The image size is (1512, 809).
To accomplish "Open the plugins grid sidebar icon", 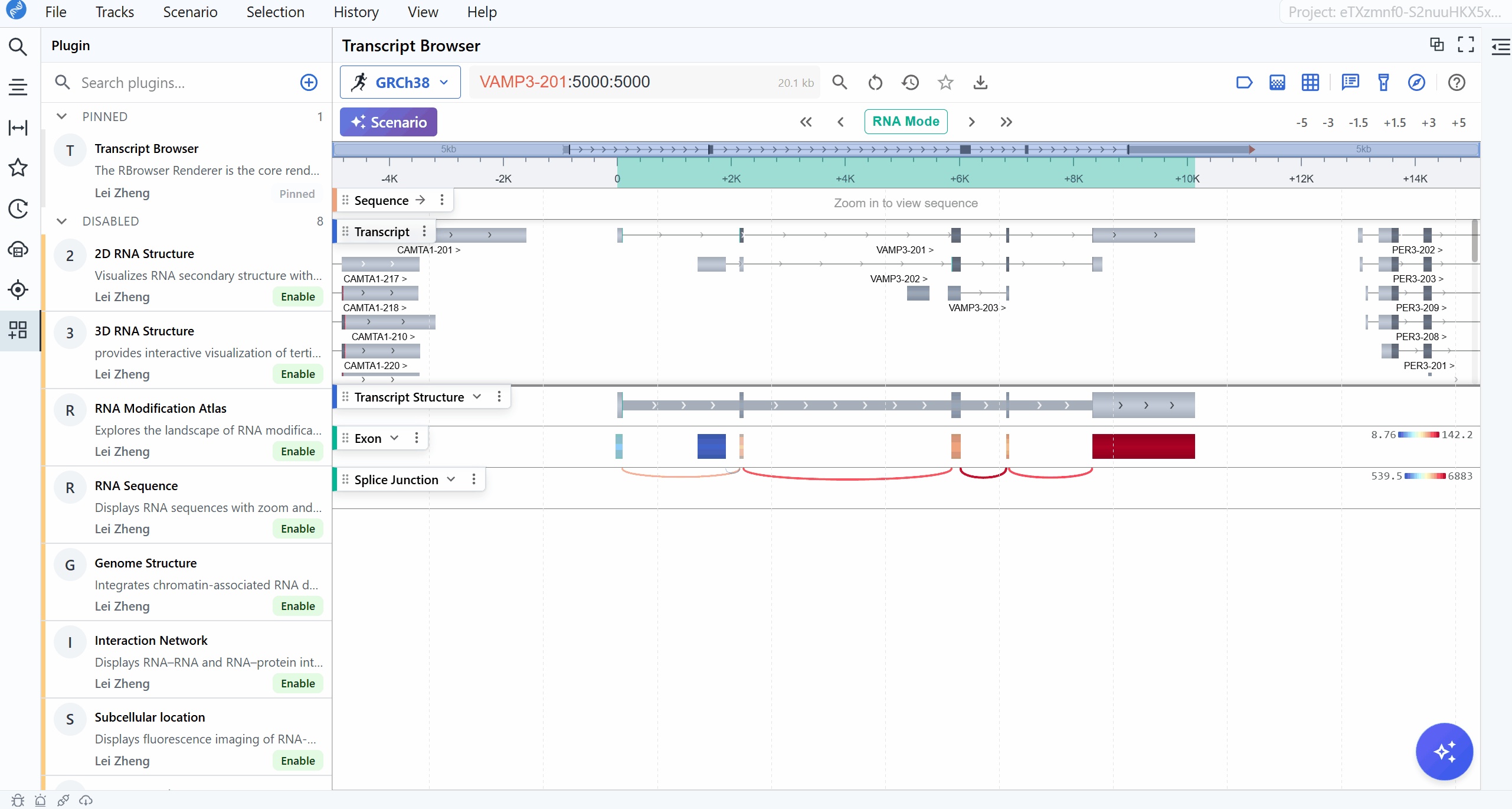I will [x=18, y=330].
